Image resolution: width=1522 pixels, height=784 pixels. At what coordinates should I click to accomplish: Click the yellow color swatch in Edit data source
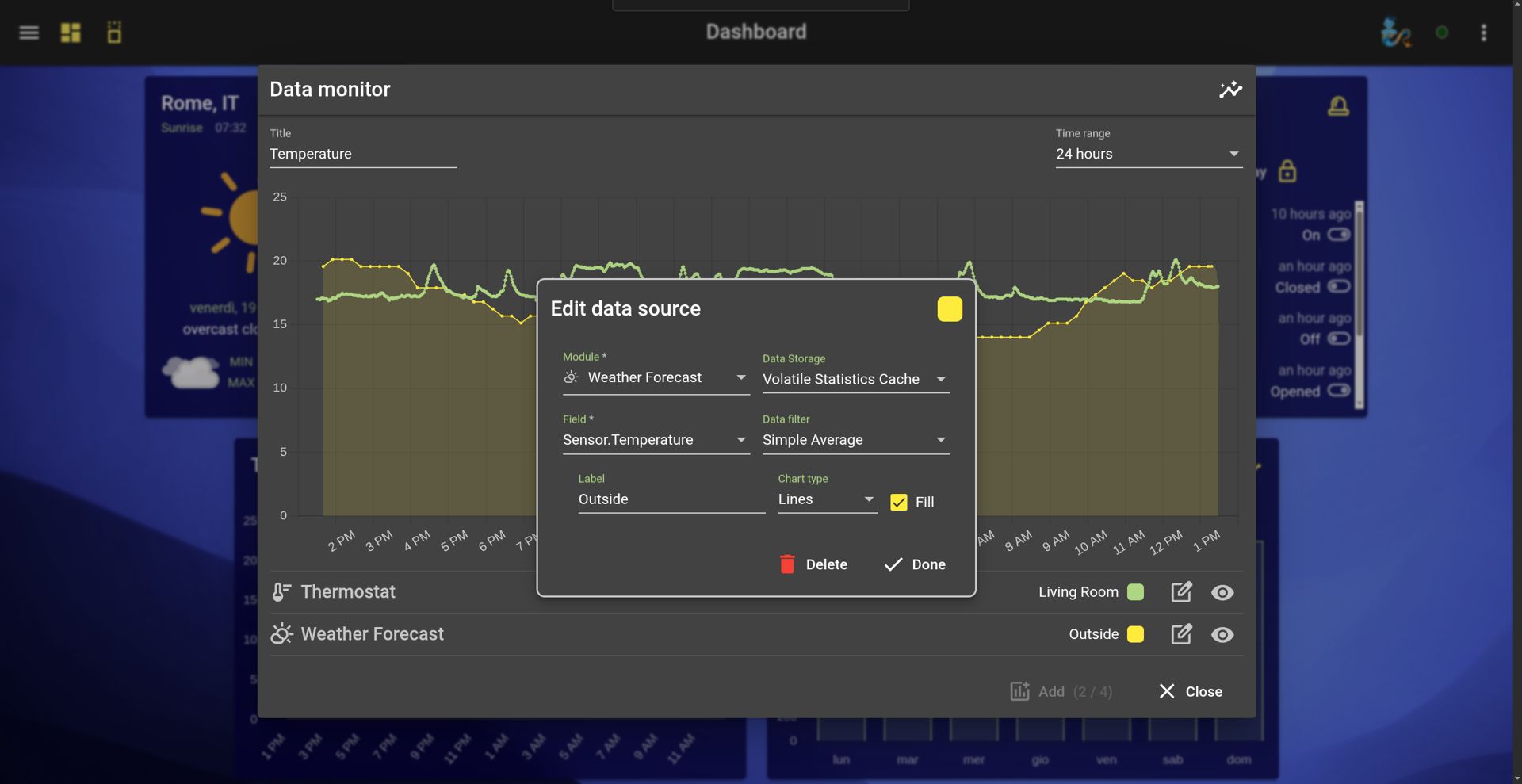click(x=949, y=309)
